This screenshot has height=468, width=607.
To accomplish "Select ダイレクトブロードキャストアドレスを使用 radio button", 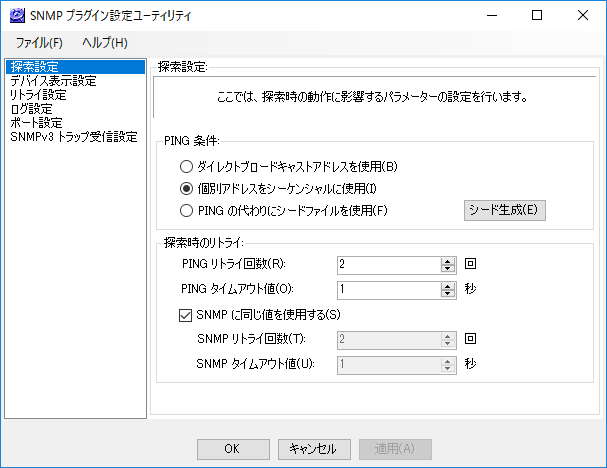I will pyautogui.click(x=186, y=167).
